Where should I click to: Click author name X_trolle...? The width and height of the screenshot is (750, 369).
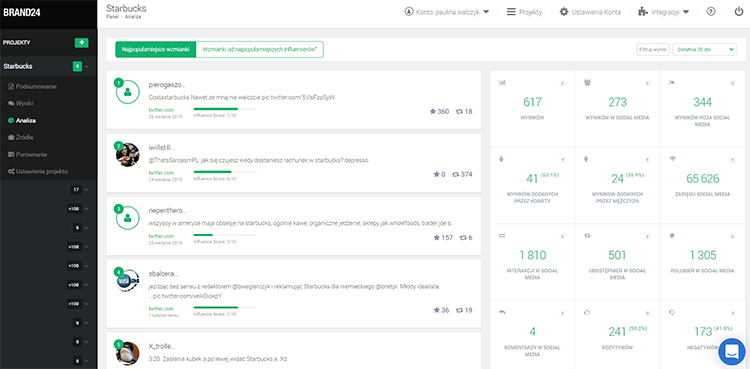tap(162, 347)
